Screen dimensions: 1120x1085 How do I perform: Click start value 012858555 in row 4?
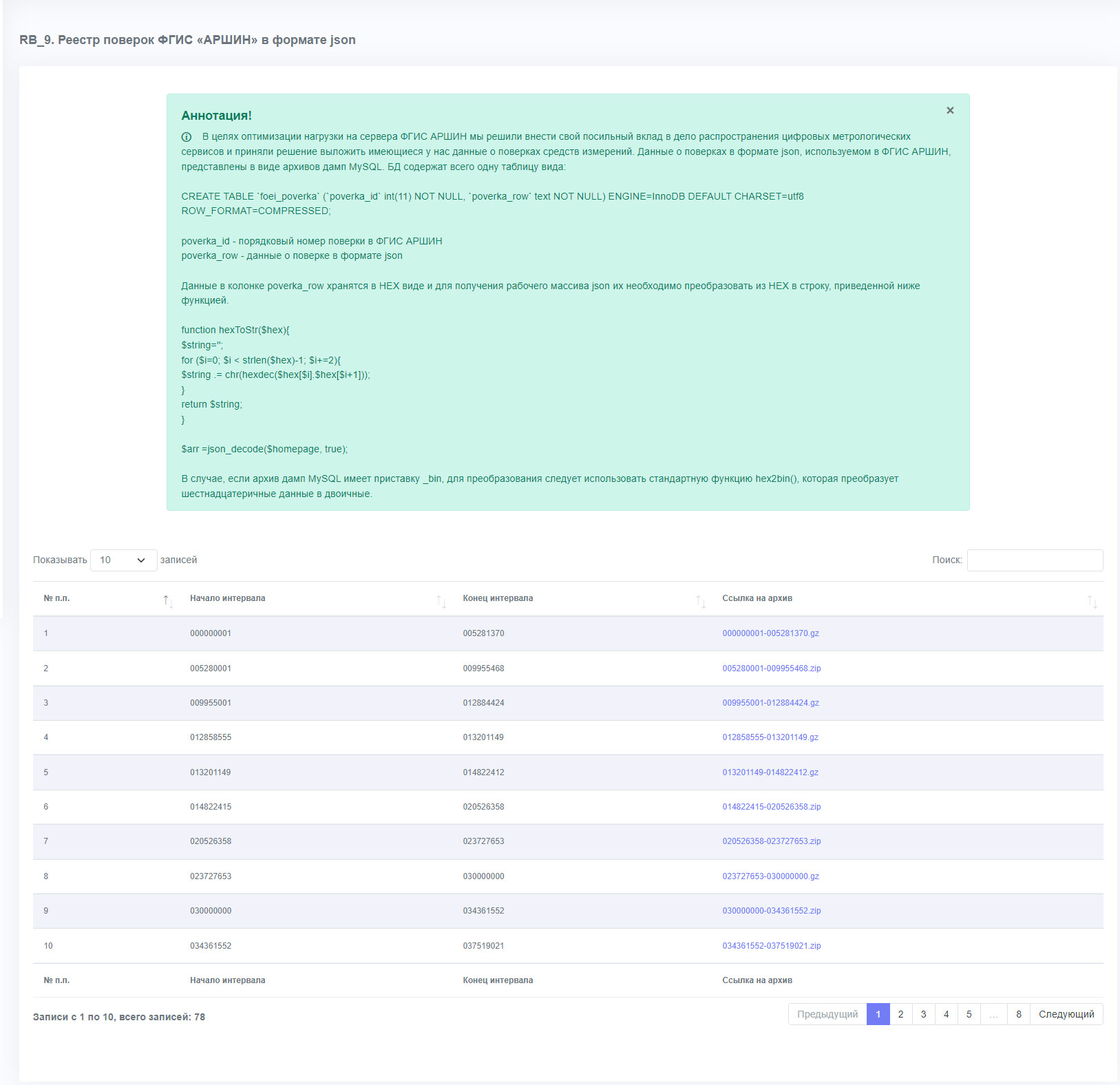click(211, 737)
